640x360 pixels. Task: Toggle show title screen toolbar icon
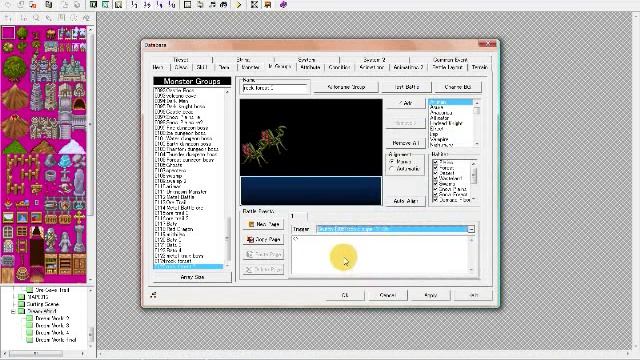268,5
